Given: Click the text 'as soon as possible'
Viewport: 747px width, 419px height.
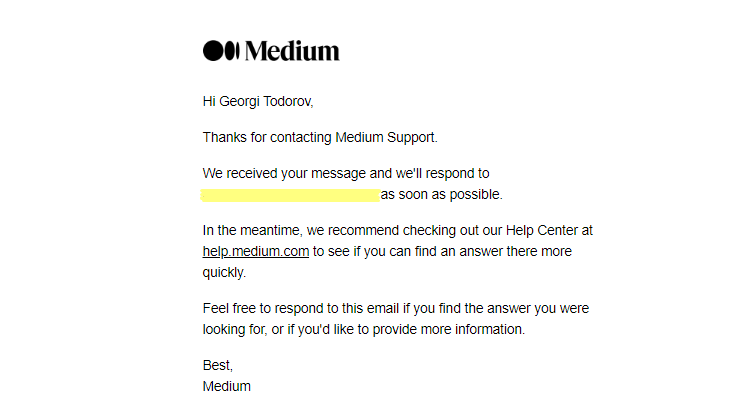Looking at the screenshot, I should point(441,194).
